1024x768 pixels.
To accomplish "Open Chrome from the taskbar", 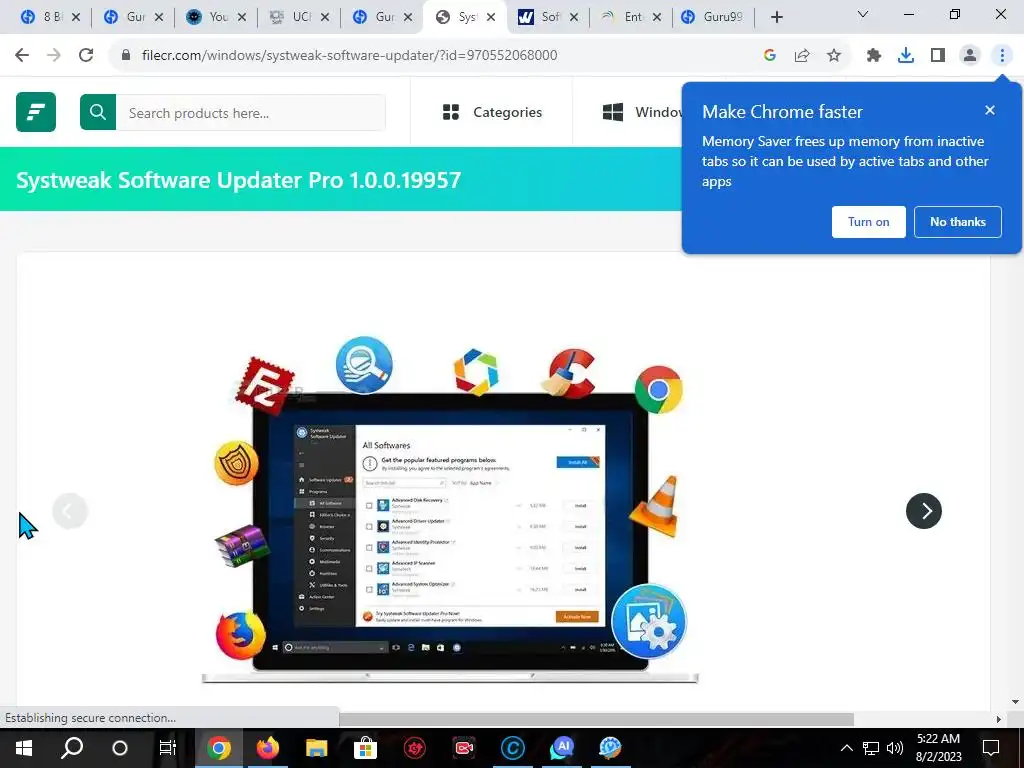I will pos(219,748).
